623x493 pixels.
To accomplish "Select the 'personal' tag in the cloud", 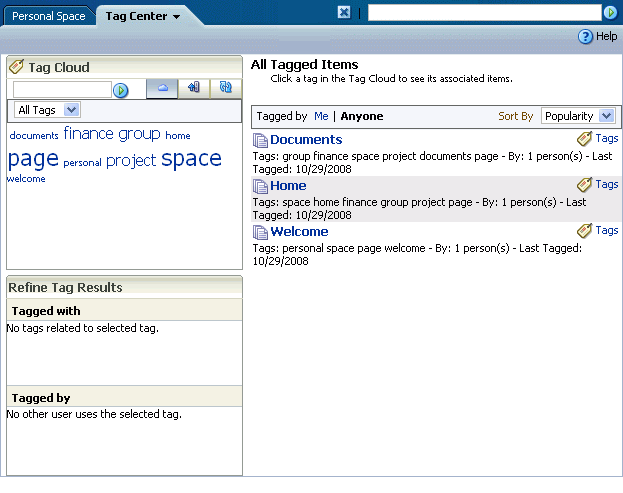I will click(x=82, y=163).
